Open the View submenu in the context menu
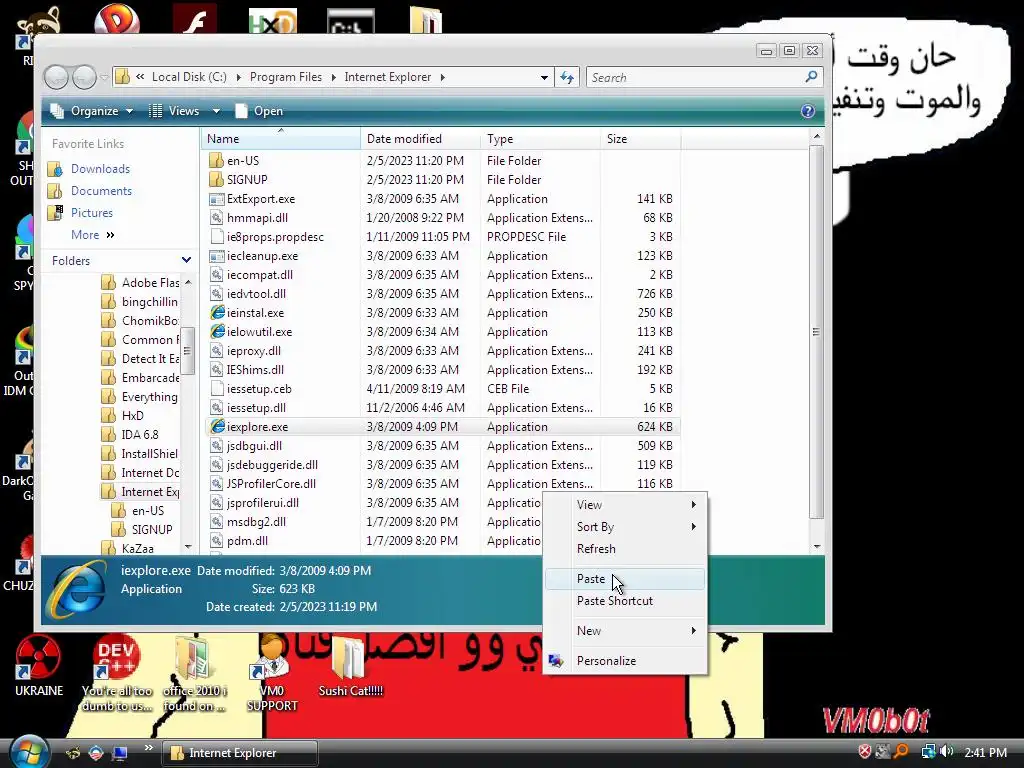This screenshot has height=768, width=1024. point(625,505)
